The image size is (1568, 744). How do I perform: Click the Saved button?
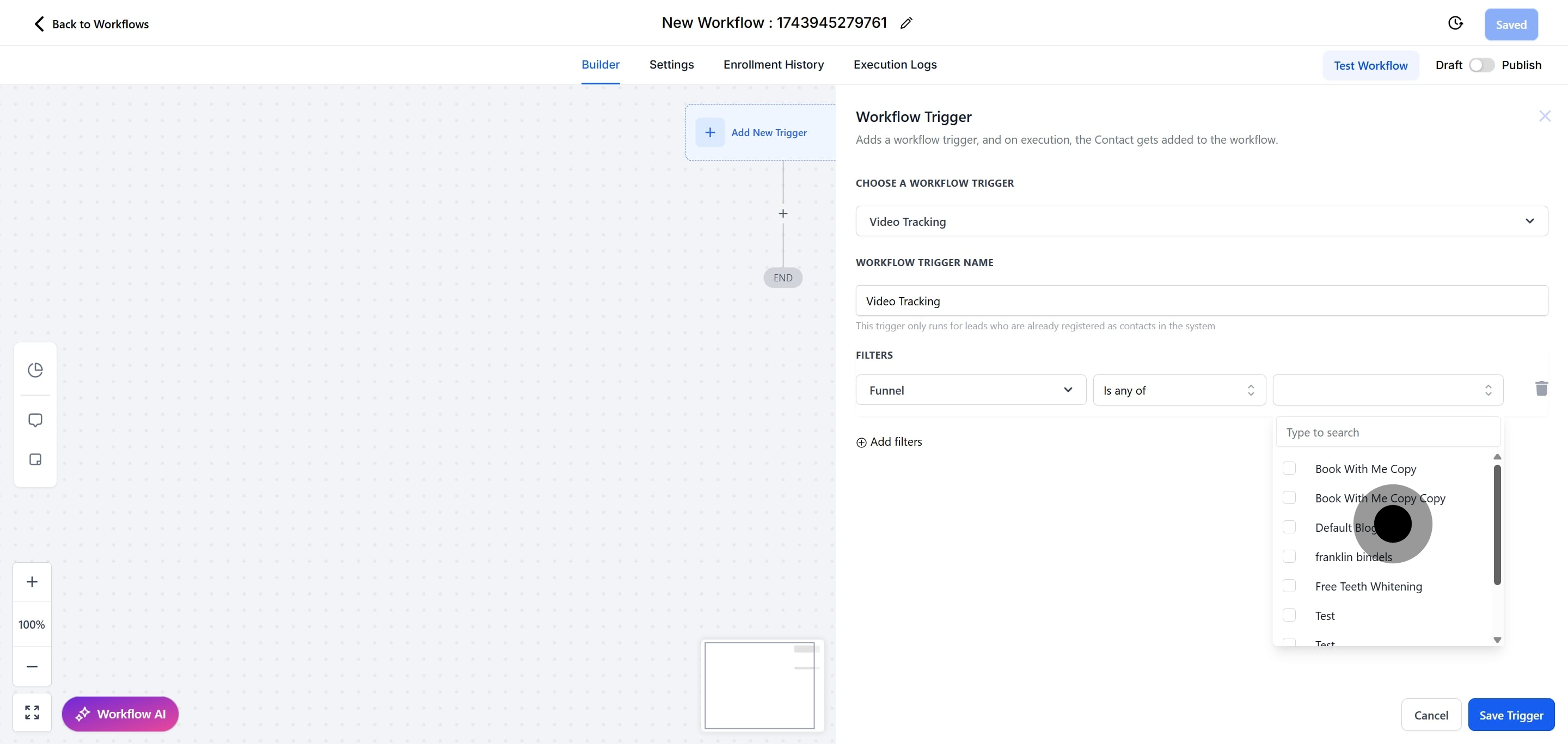[x=1511, y=24]
